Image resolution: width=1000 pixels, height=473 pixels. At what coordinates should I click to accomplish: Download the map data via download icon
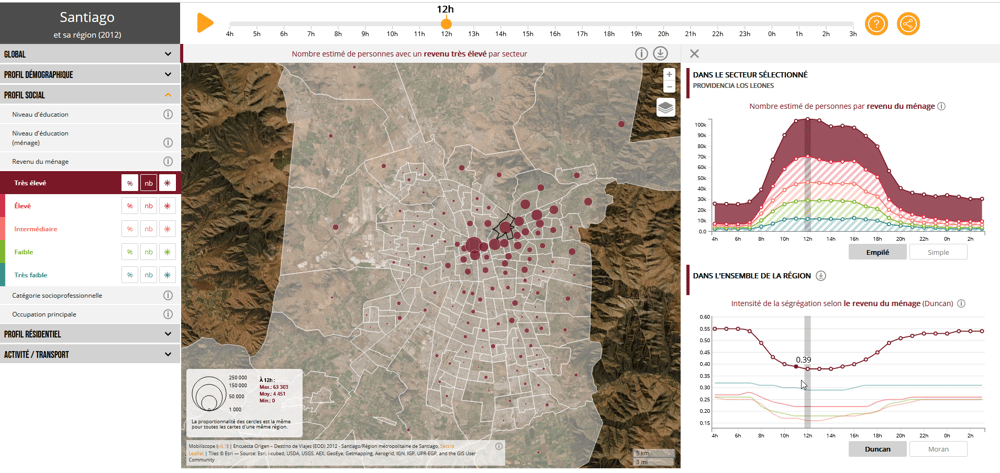661,54
